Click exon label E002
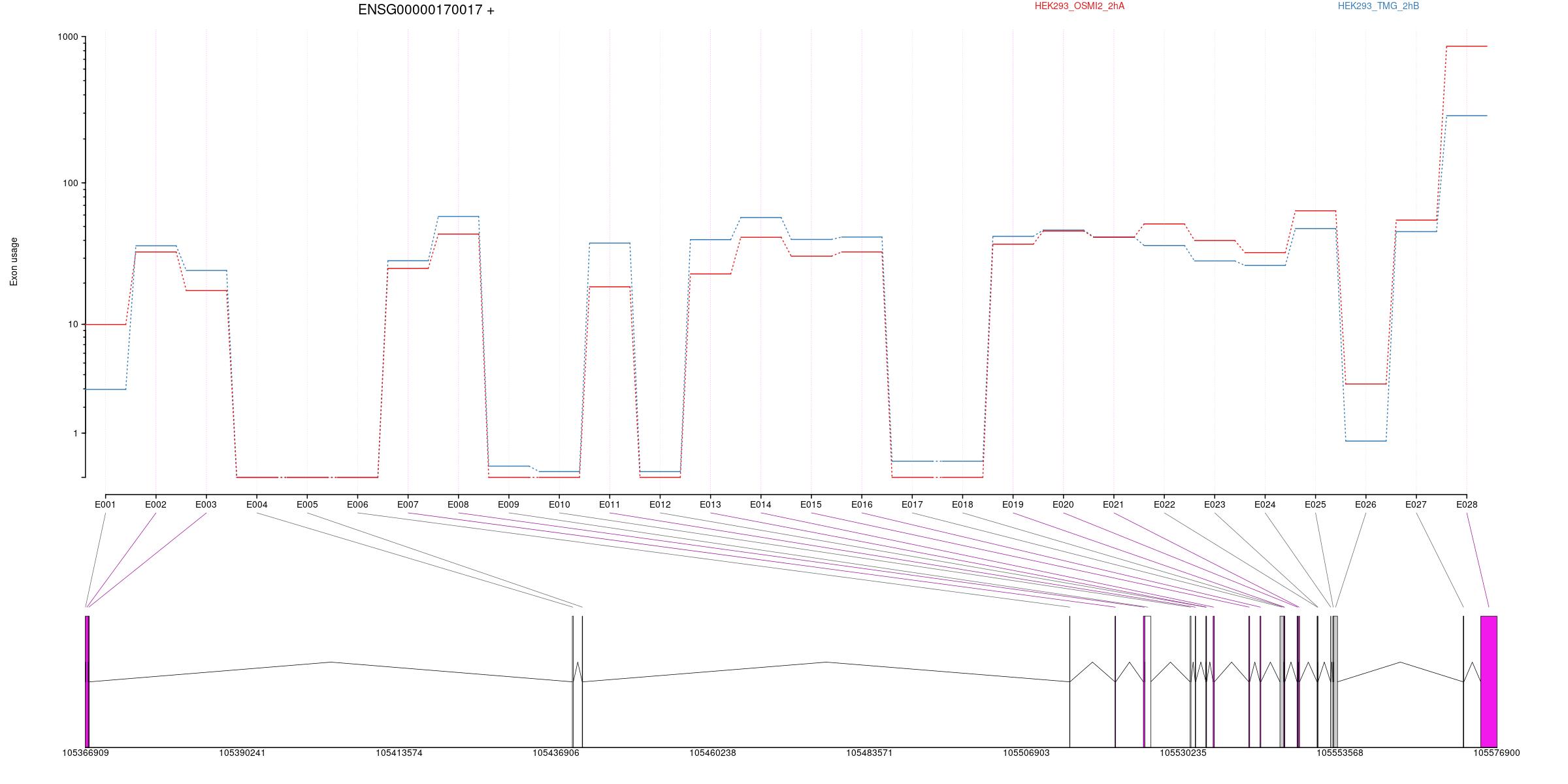Screen dimensions: 1568x784 click(x=155, y=504)
